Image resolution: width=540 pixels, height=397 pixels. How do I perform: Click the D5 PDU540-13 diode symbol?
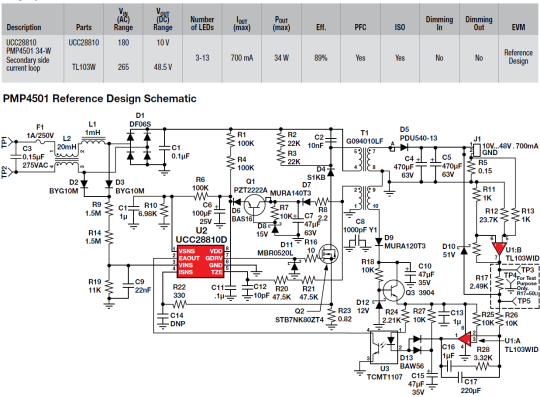pyautogui.click(x=403, y=148)
